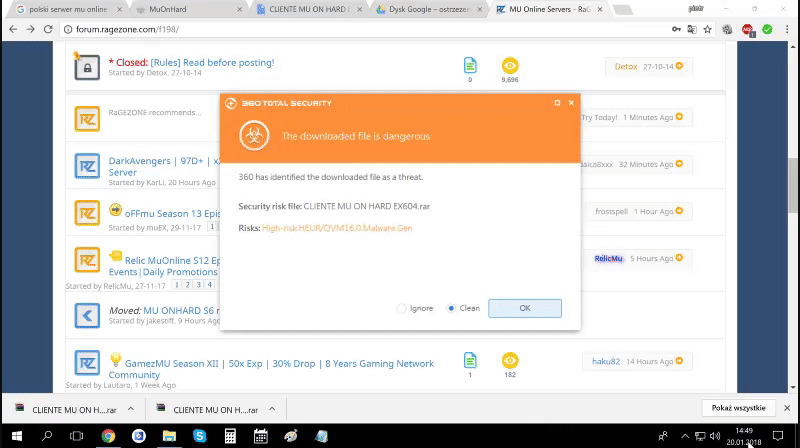Open GamezMU Season XII thread link
This screenshot has width=800, height=448.
click(270, 369)
